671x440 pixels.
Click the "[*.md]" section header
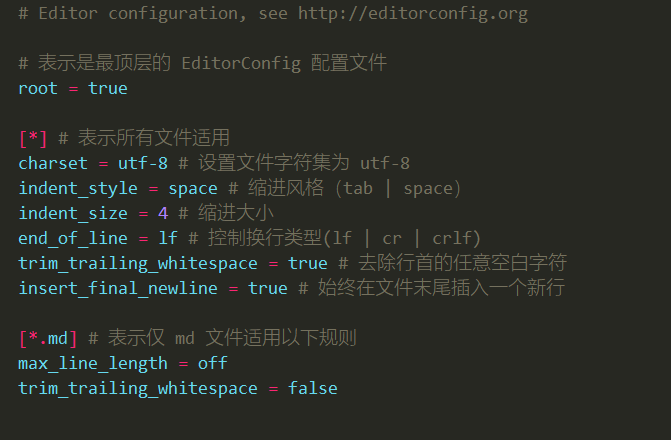[48, 338]
